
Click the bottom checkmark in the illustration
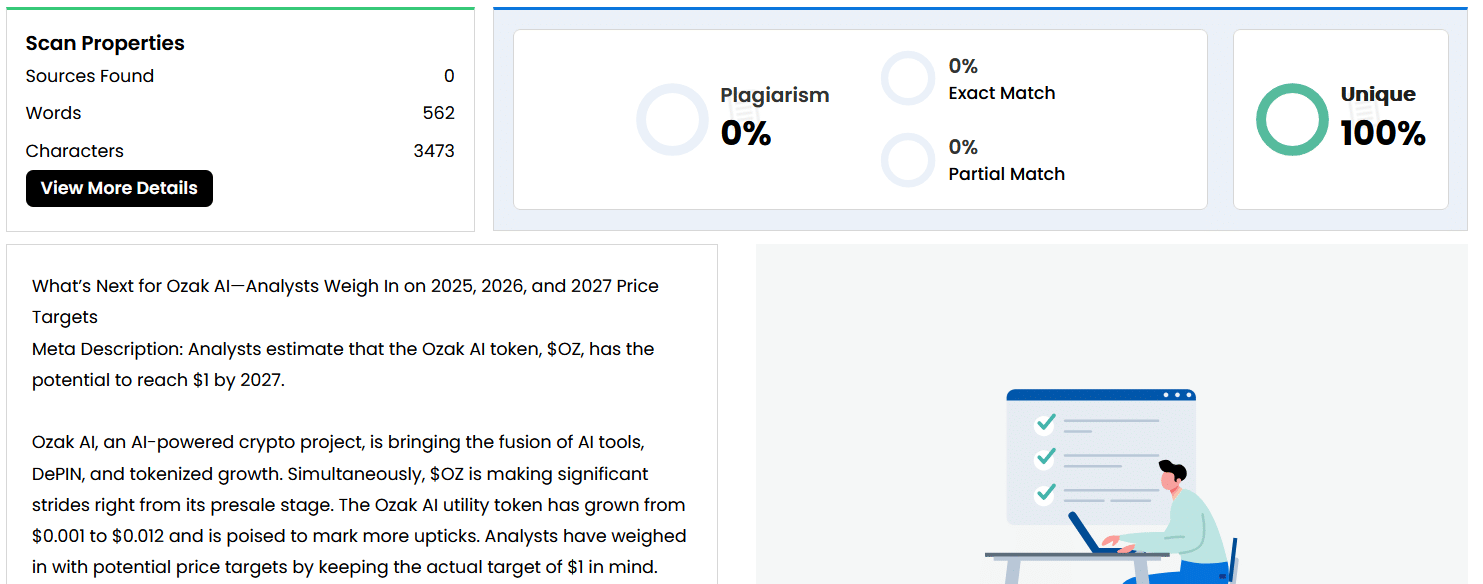pyautogui.click(x=1045, y=492)
